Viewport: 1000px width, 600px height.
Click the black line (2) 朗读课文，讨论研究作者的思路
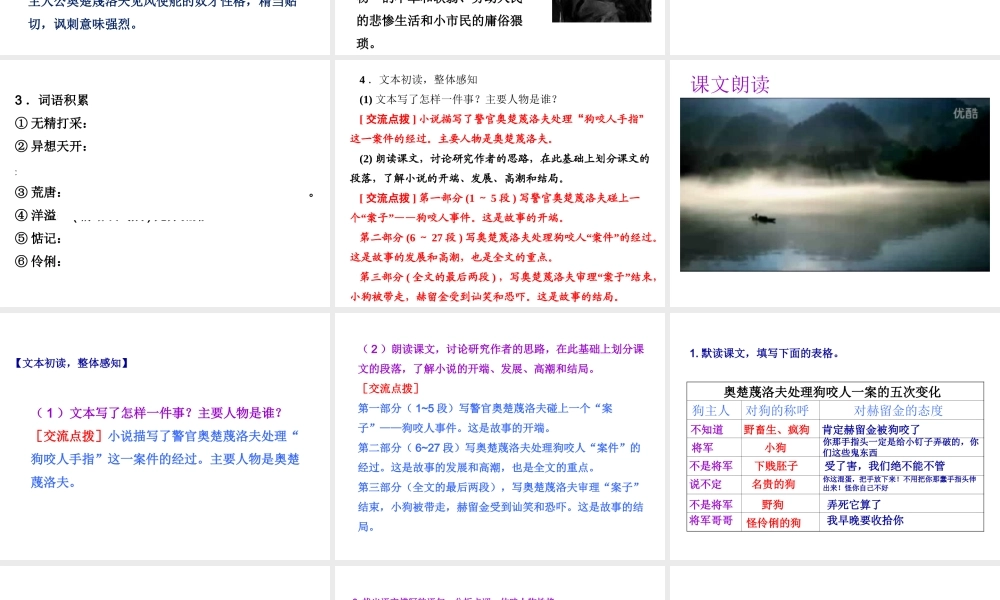pyautogui.click(x=504, y=158)
